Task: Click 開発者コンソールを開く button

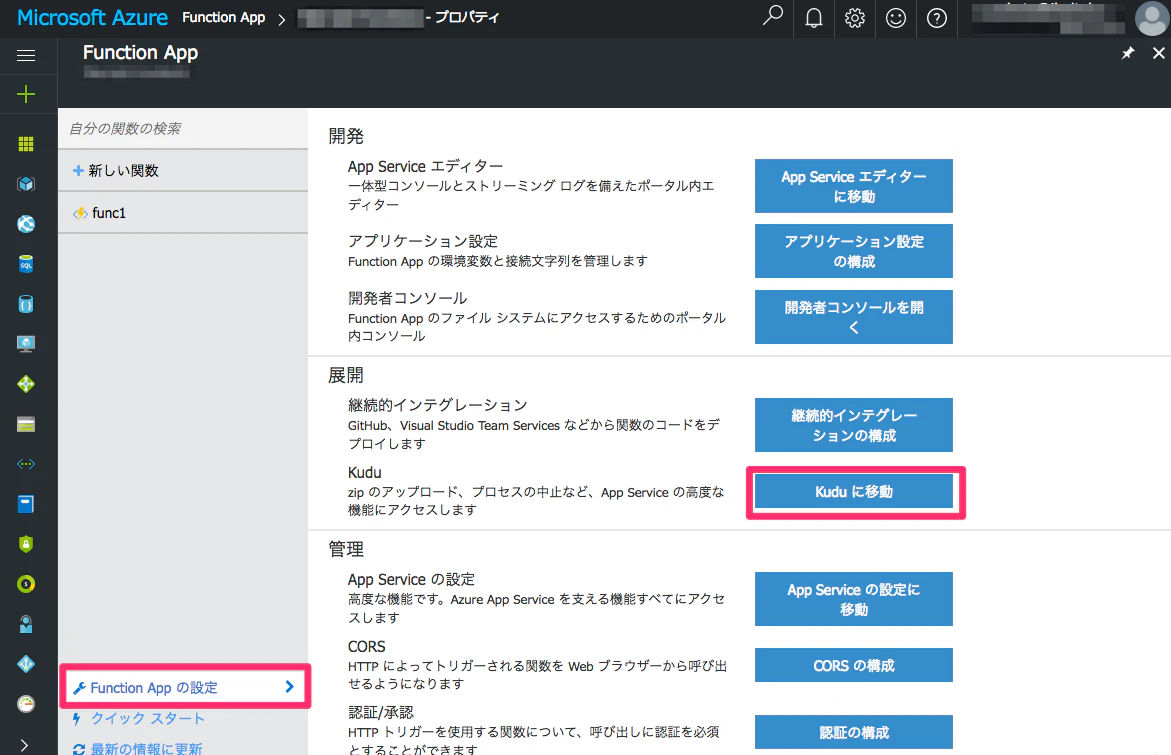Action: pyautogui.click(x=854, y=317)
